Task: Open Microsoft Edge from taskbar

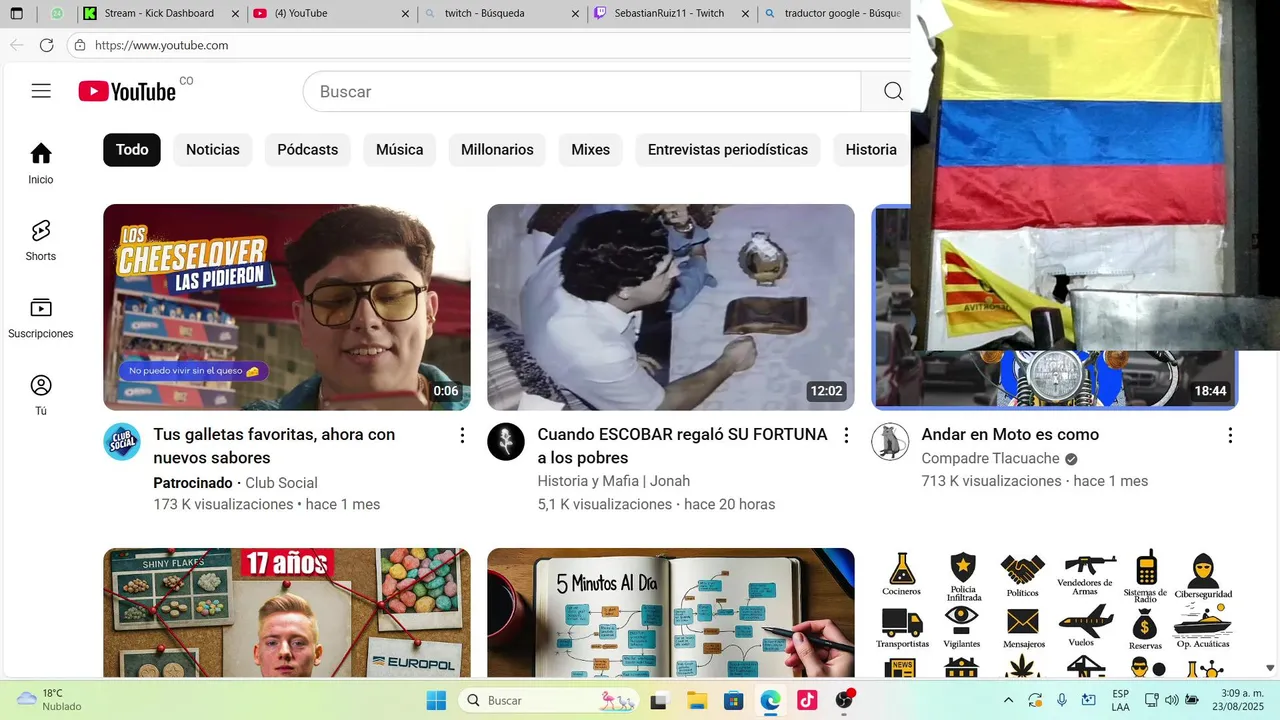Action: tap(770, 700)
